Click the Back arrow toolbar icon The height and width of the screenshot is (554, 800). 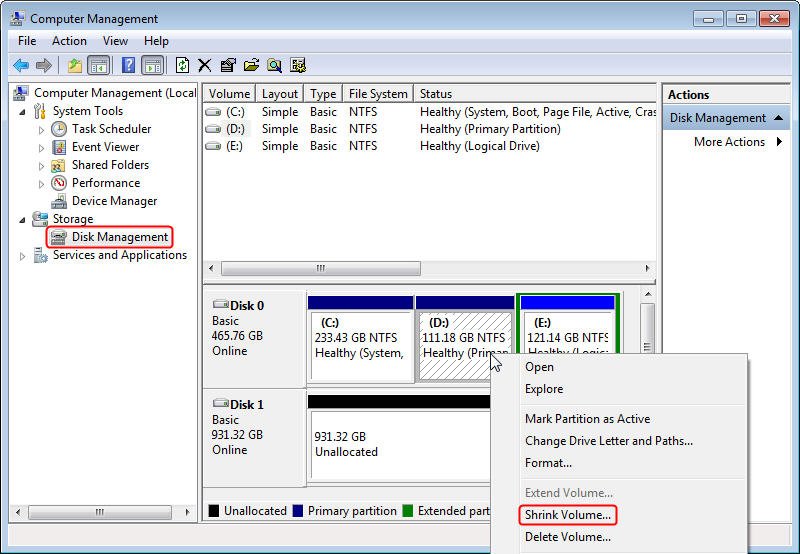21,65
